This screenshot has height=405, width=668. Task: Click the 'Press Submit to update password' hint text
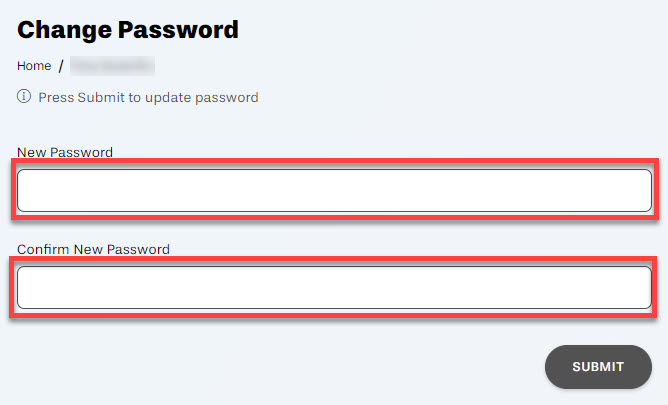coord(148,97)
